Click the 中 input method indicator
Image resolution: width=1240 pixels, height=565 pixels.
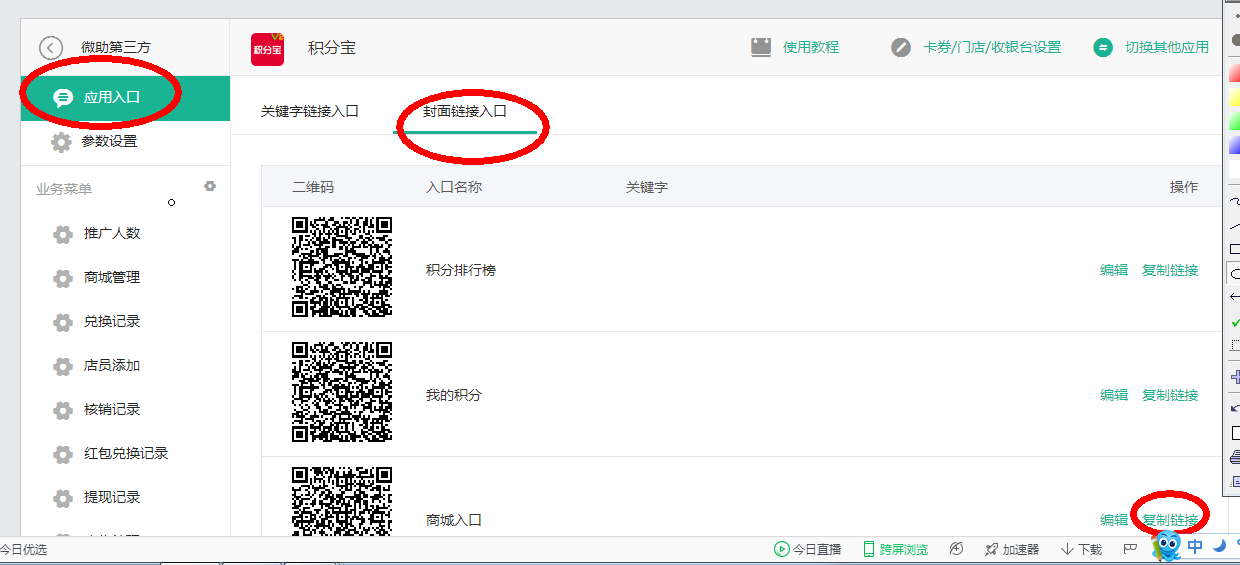1196,547
